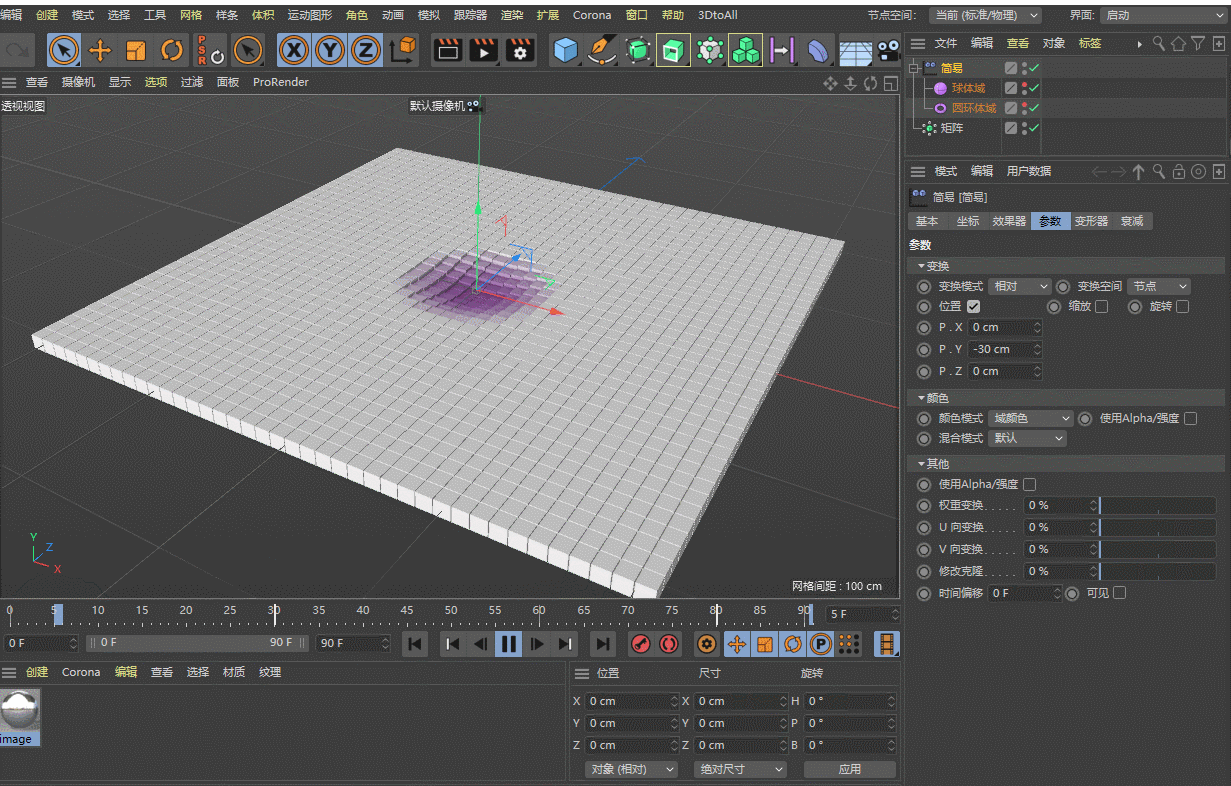The width and height of the screenshot is (1231, 786).
Task: Open the 变换模式 dropdown set to 相对
Action: pyautogui.click(x=1019, y=287)
